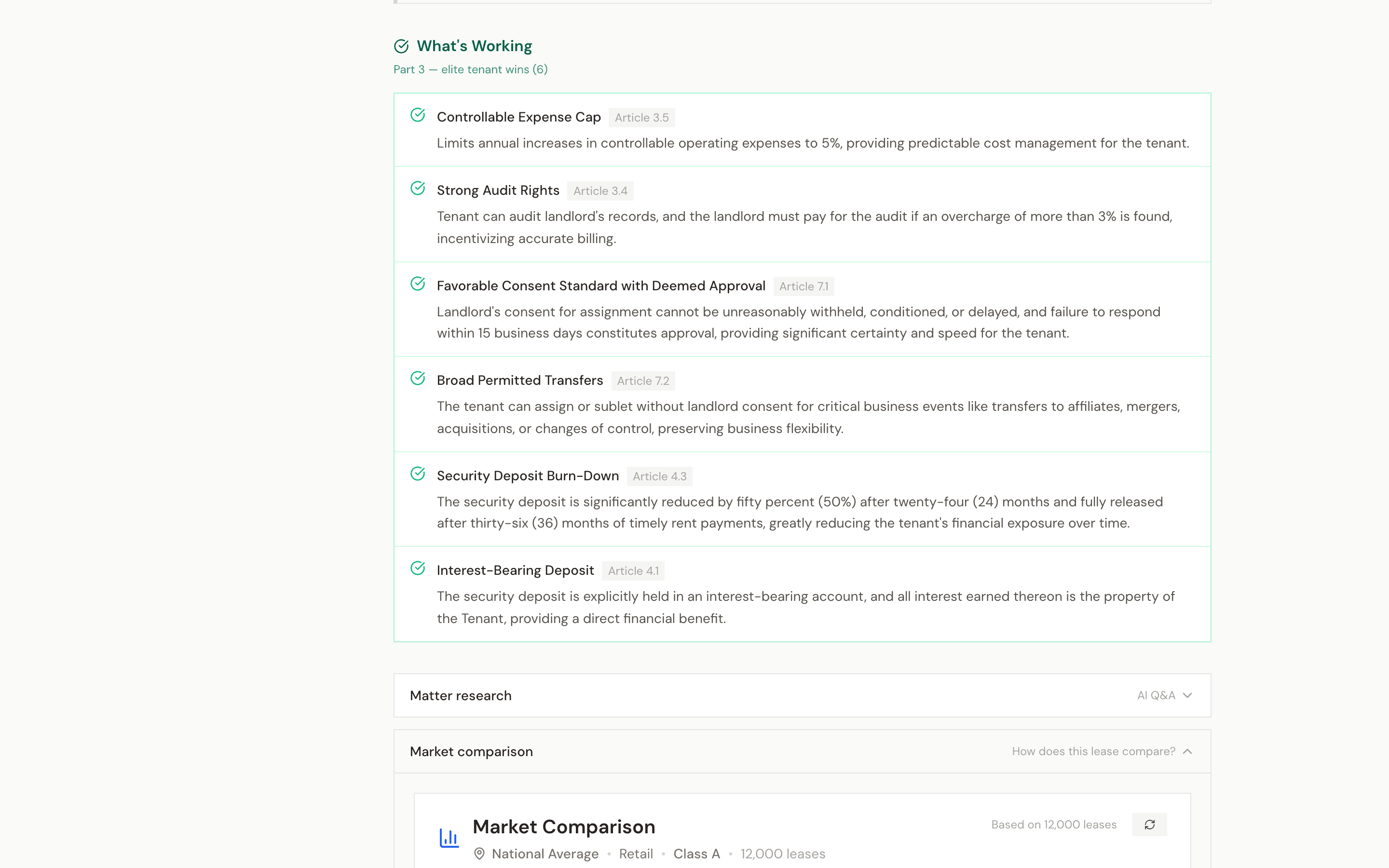Click check icon beside Controllable Expense Cap
Screen dimensions: 1389x868
(418, 115)
